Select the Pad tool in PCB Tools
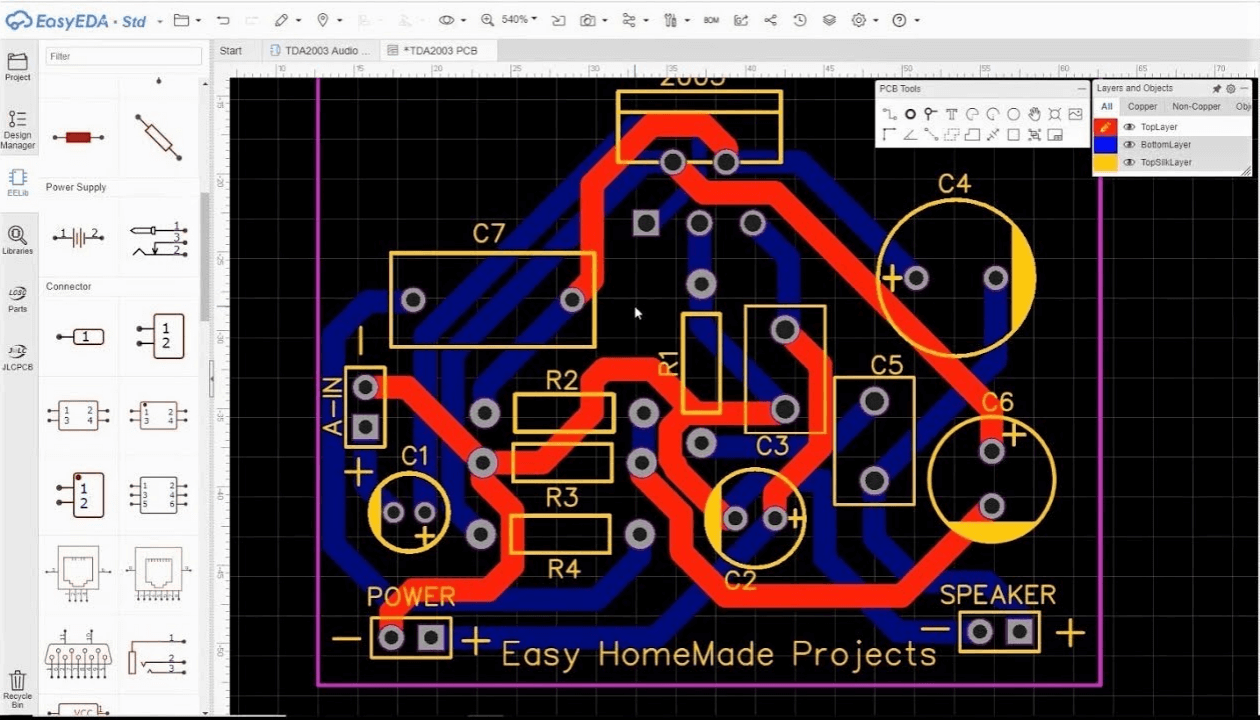This screenshot has height=720, width=1260. point(910,114)
